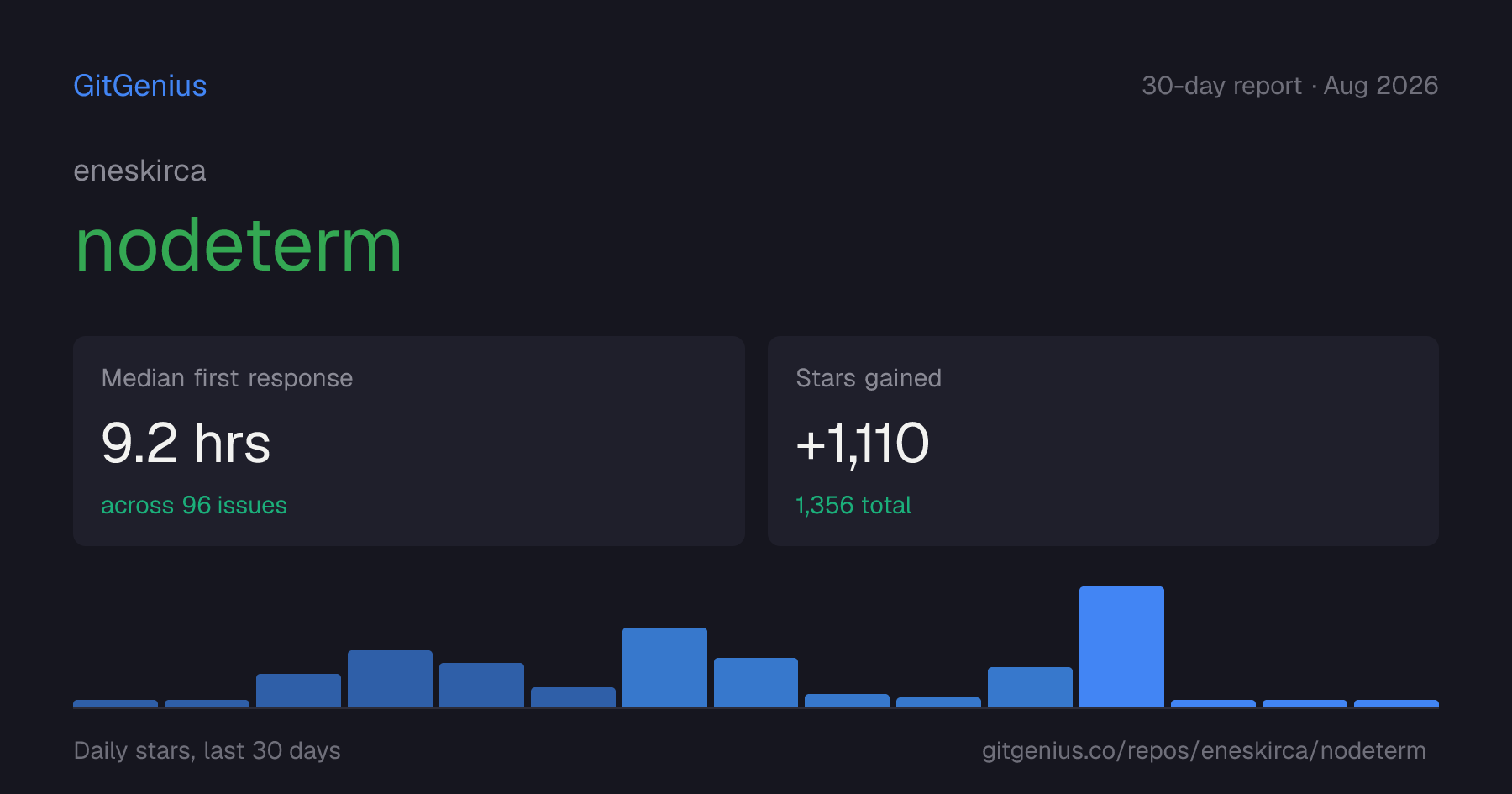
Task: Click the "across 96 issues" note
Action: [194, 505]
